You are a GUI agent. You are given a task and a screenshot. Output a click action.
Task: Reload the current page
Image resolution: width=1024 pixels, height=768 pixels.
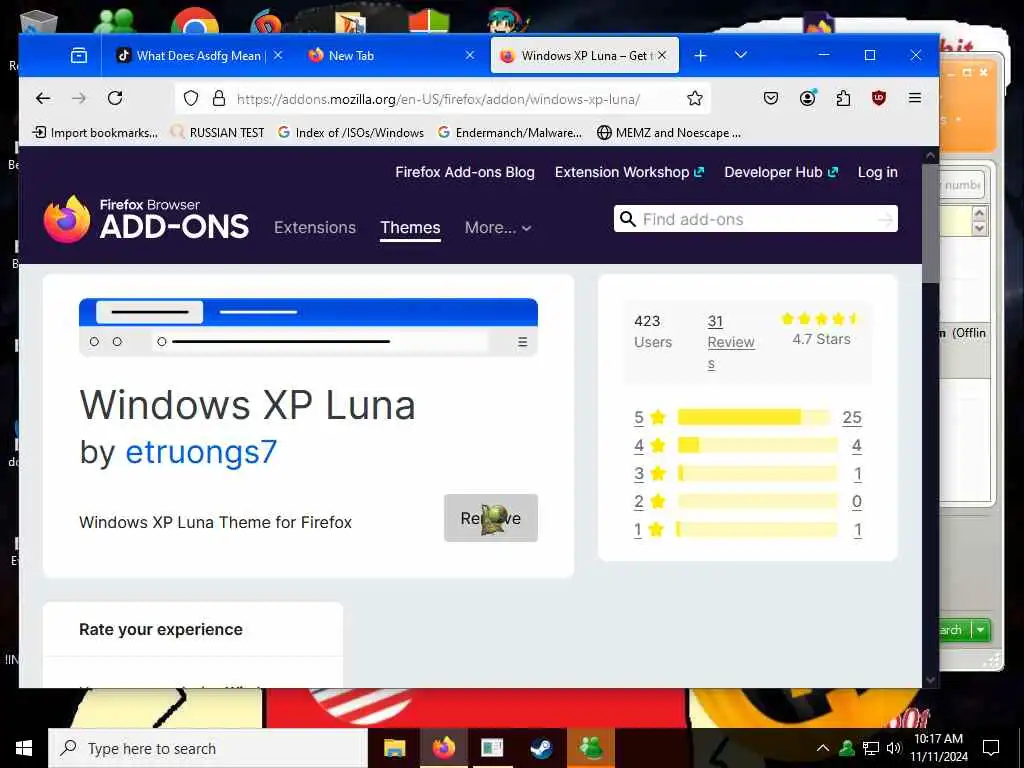pyautogui.click(x=115, y=98)
